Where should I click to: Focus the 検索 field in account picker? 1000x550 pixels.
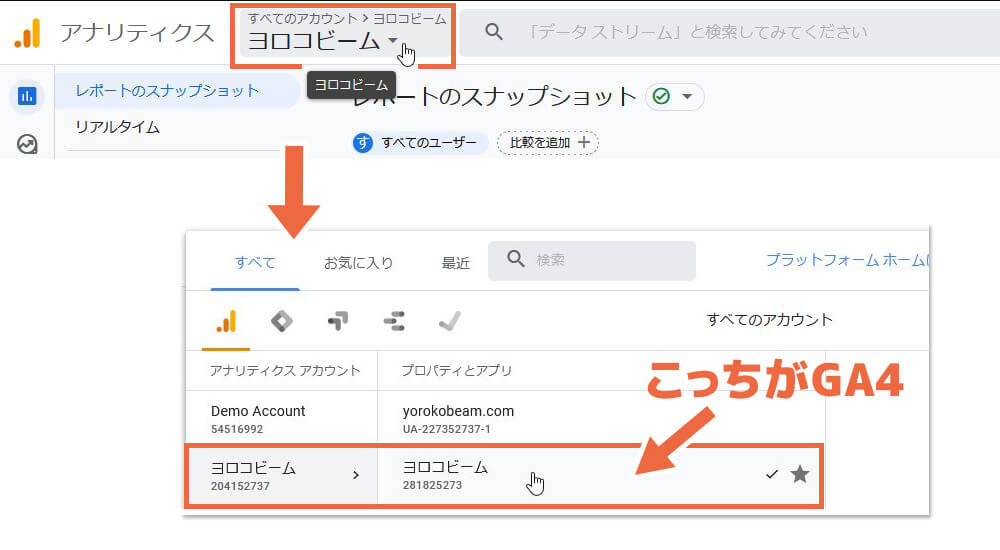[592, 260]
